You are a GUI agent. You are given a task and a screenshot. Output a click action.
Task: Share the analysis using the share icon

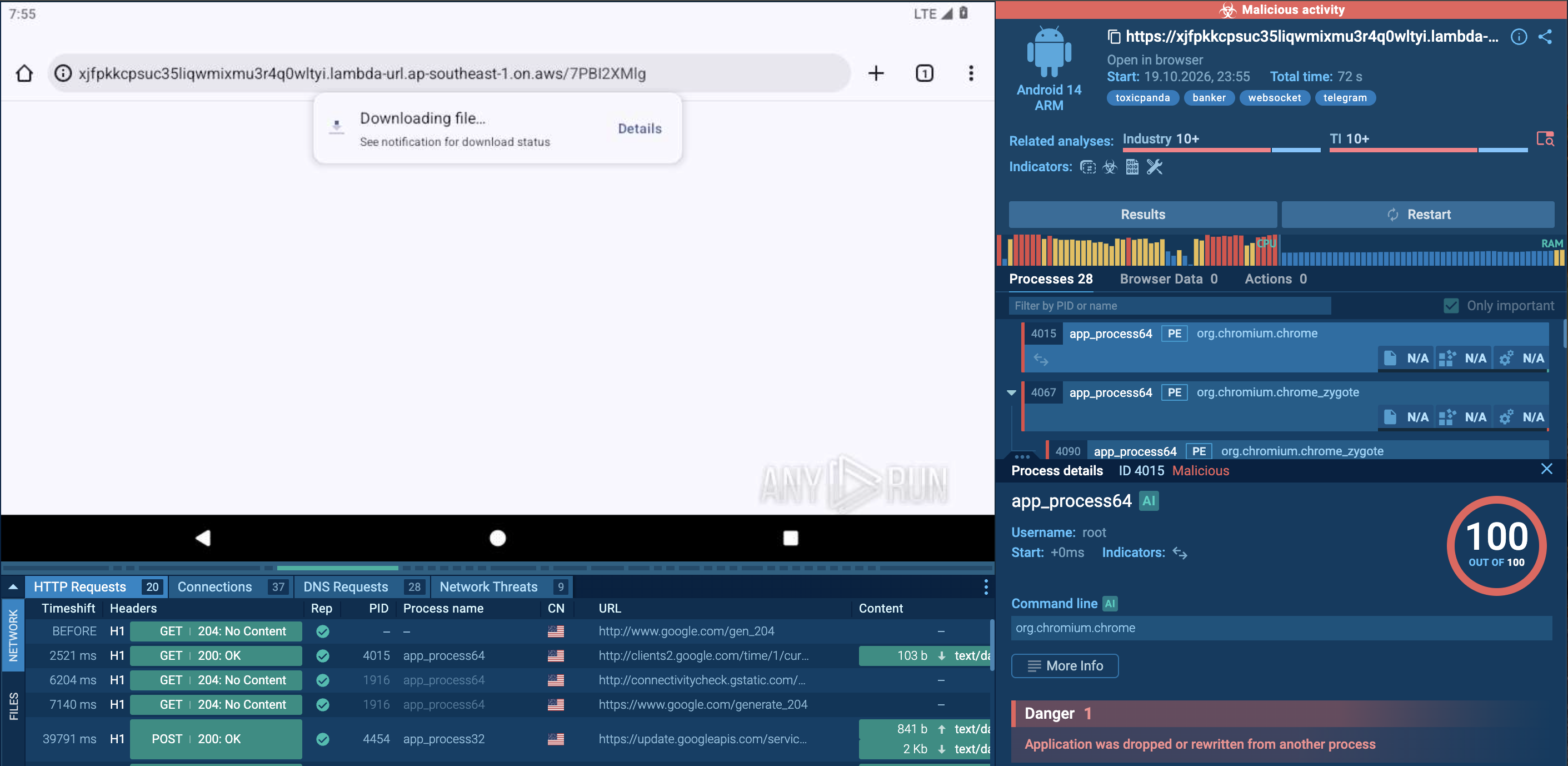tap(1545, 37)
